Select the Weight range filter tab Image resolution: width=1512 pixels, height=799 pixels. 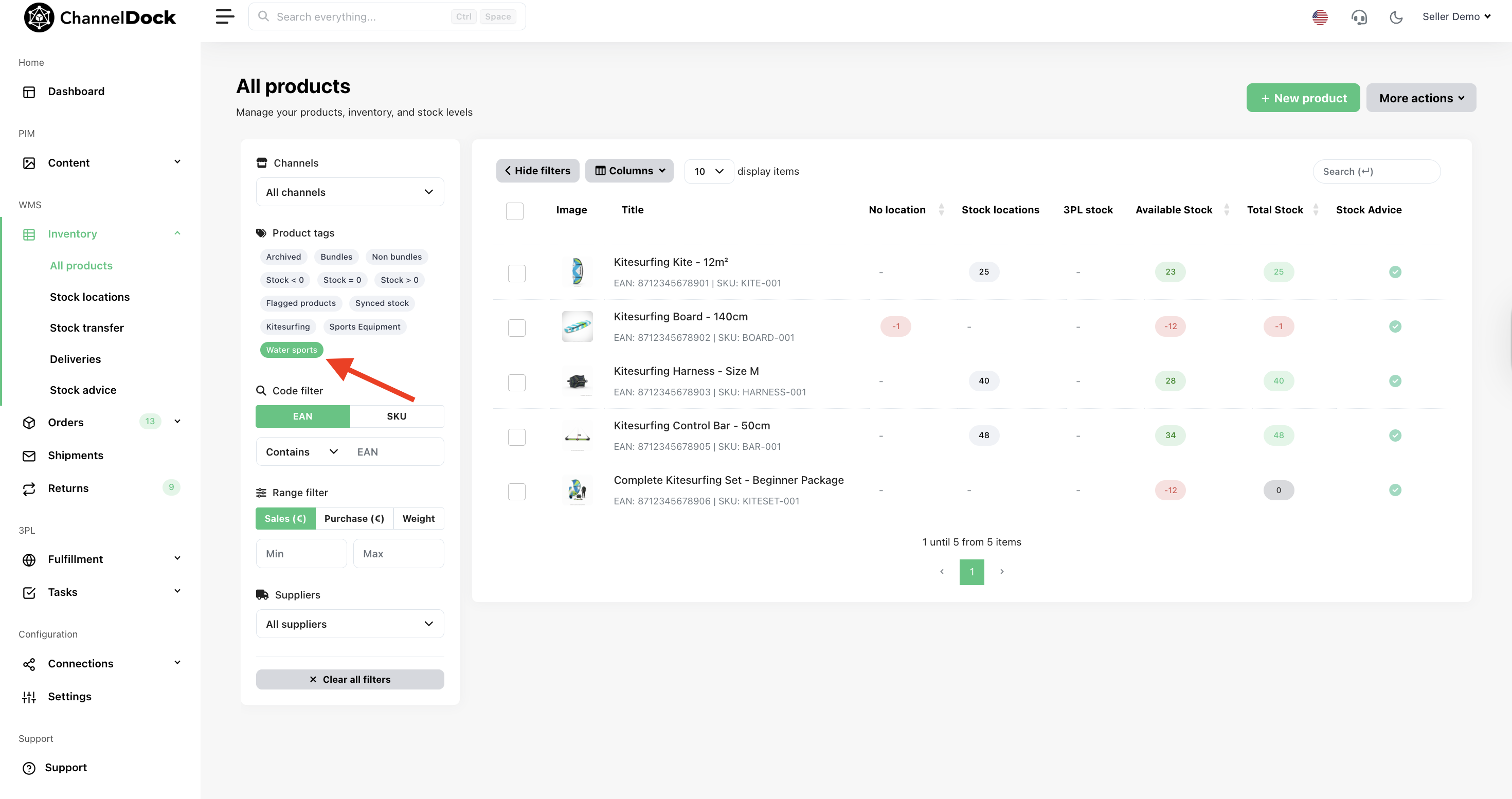(418, 518)
